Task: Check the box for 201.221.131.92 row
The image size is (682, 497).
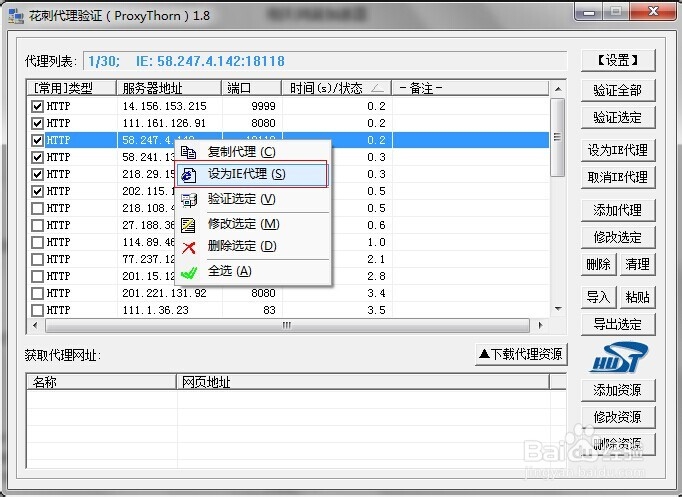Action: [37, 293]
